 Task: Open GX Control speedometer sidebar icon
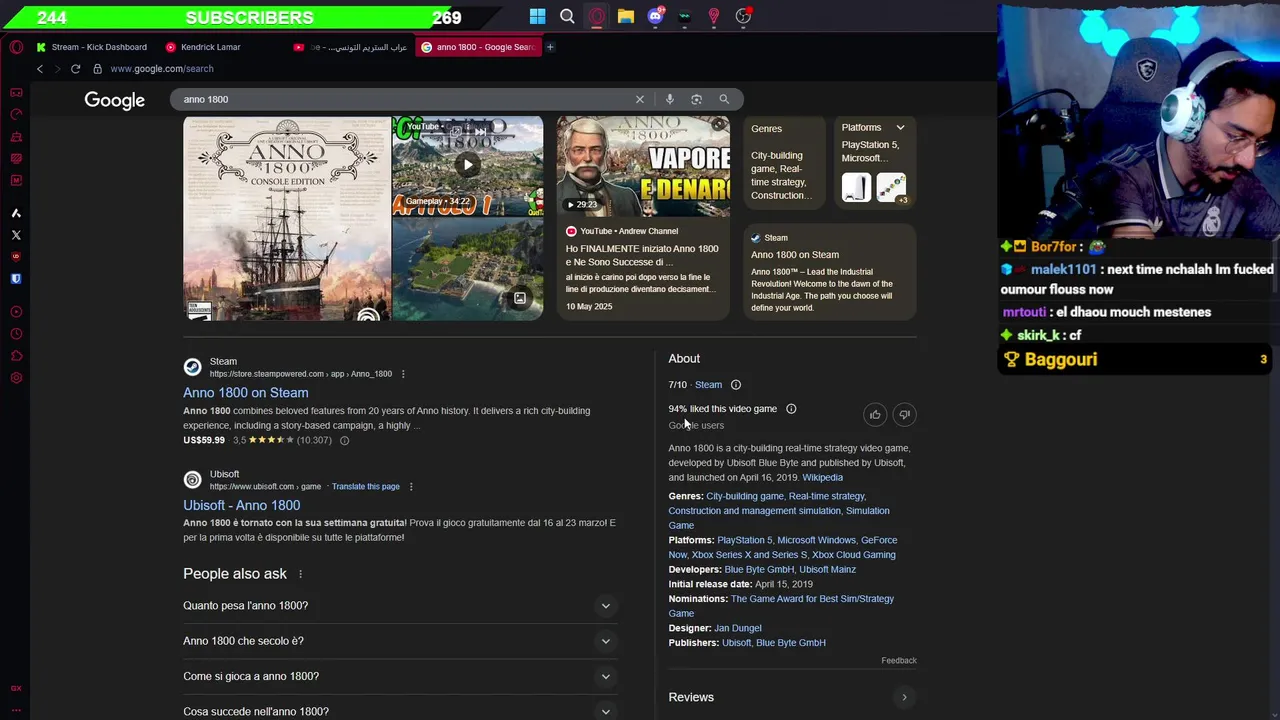pyautogui.click(x=16, y=115)
